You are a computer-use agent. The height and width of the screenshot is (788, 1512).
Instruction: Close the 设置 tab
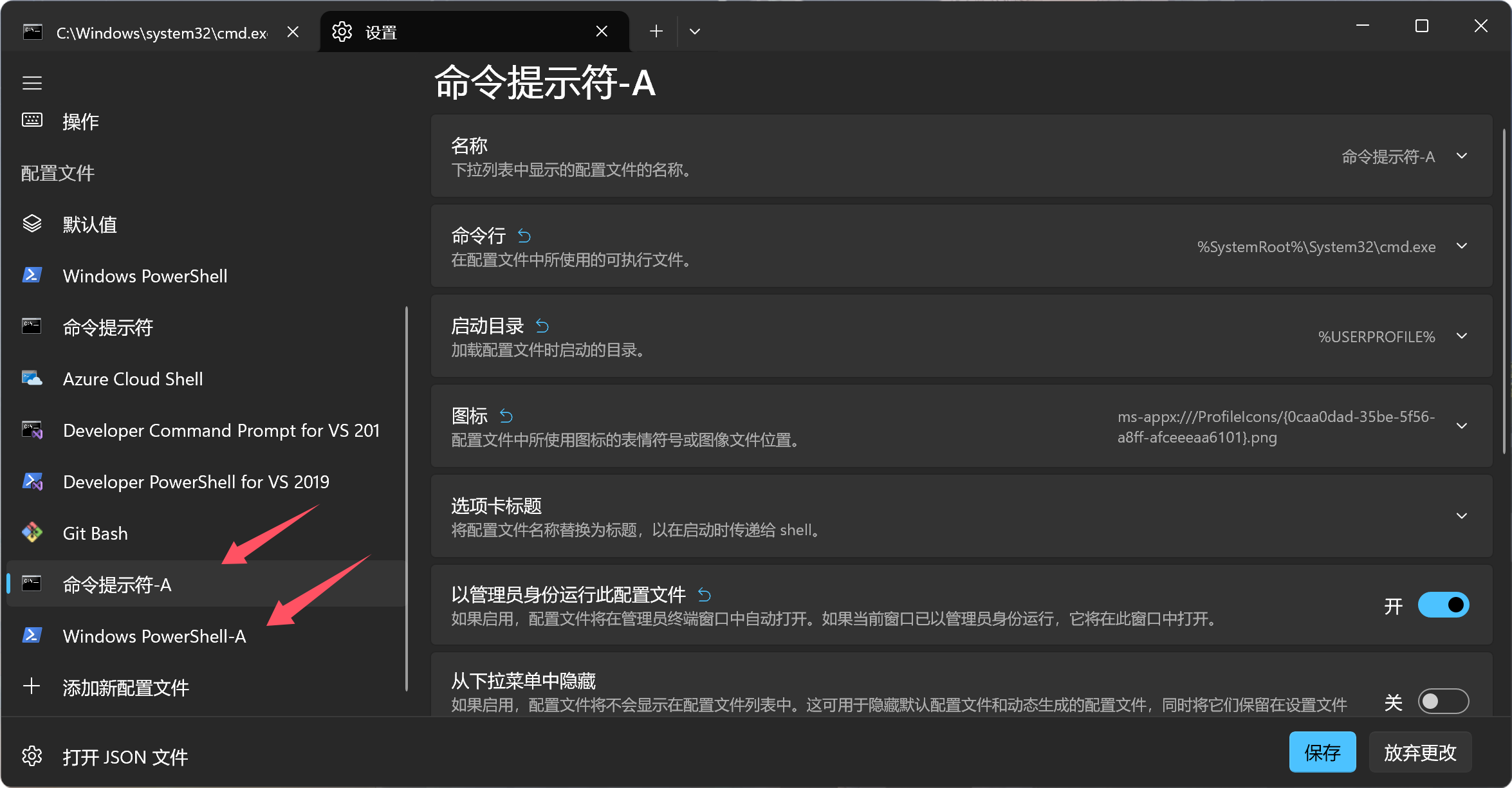coord(602,32)
